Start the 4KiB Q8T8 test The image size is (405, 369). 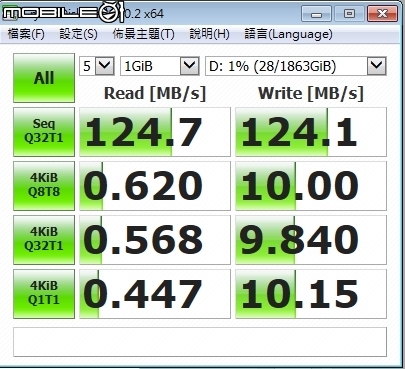(44, 186)
